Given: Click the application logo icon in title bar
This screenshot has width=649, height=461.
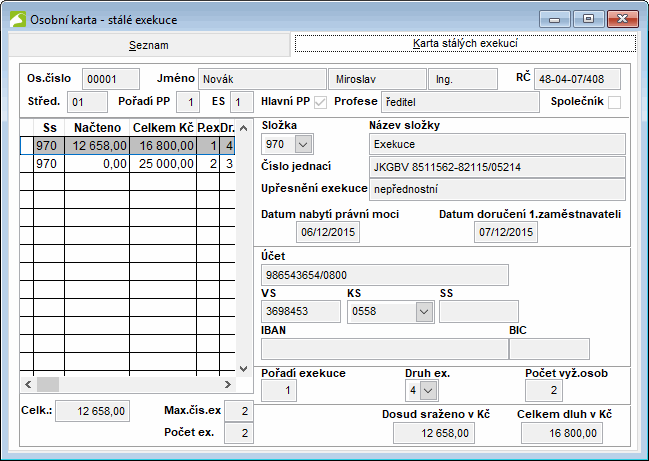Looking at the screenshot, I should click(16, 18).
